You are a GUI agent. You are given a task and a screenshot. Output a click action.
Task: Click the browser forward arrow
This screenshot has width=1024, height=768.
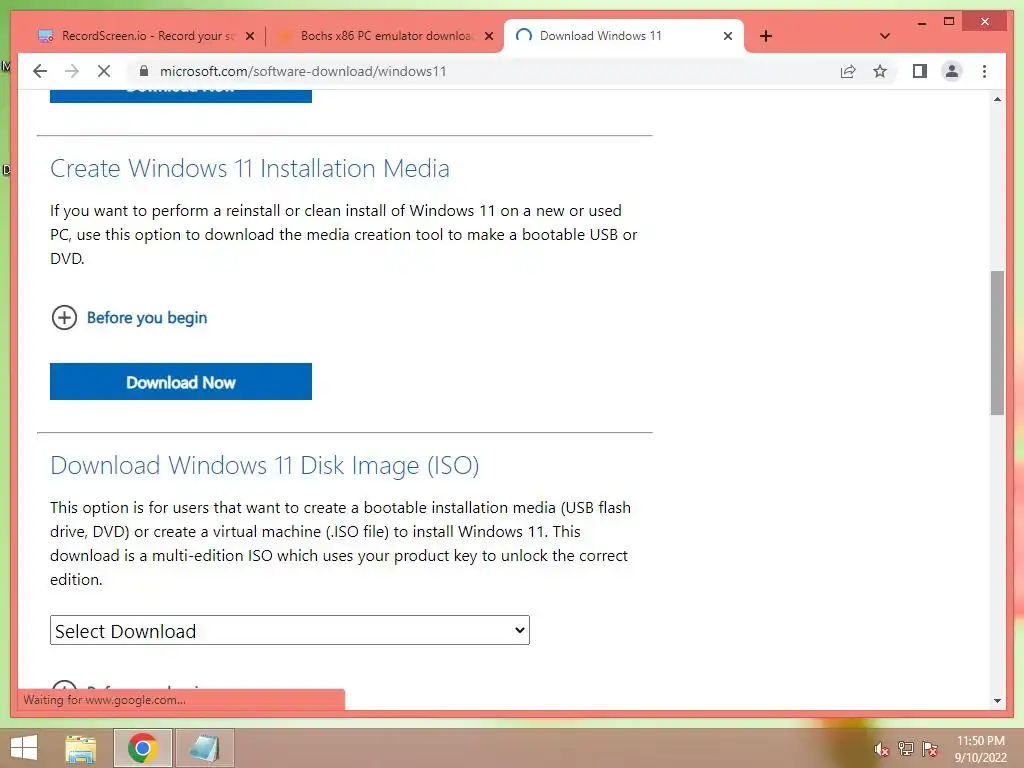pos(72,71)
